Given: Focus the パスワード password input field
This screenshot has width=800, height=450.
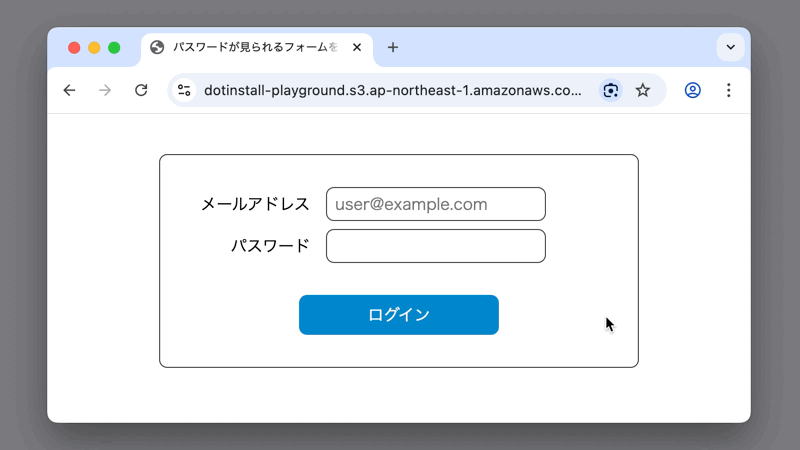Looking at the screenshot, I should [x=435, y=246].
